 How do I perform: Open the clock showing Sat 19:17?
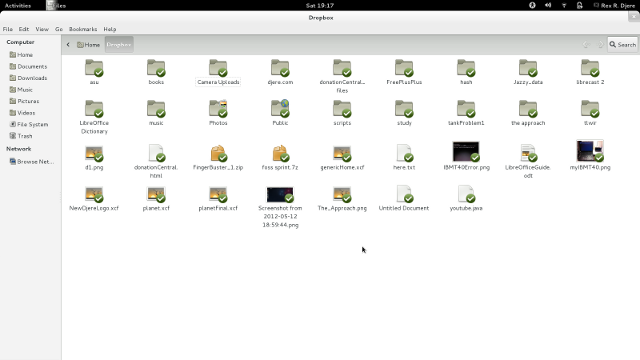(320, 5)
